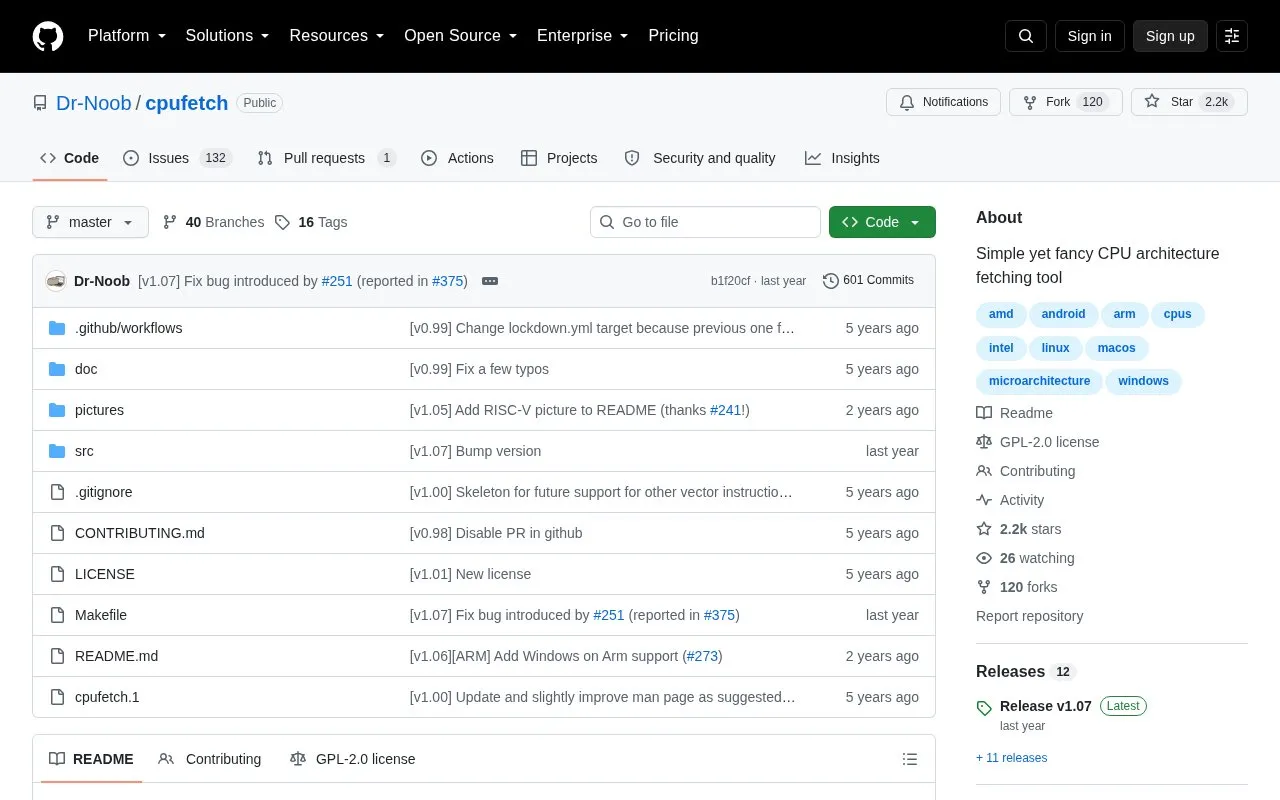Open the Makefile file
The image size is (1280, 800).
coord(101,615)
